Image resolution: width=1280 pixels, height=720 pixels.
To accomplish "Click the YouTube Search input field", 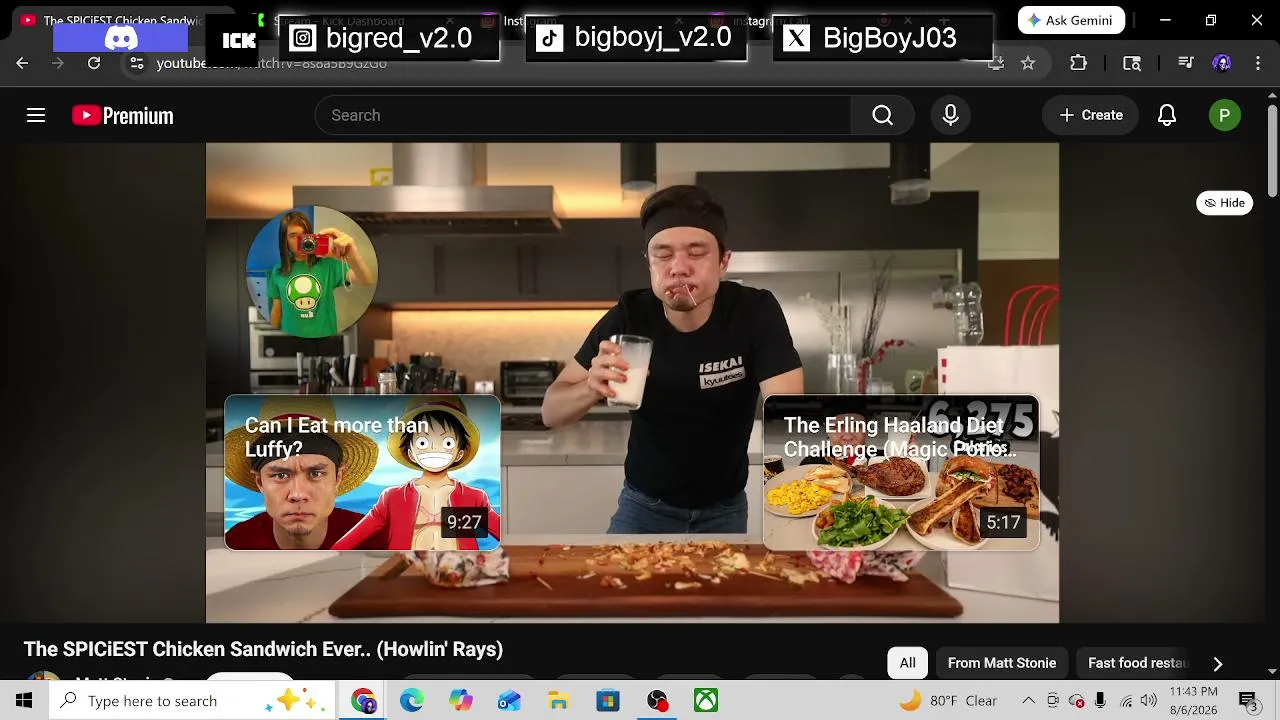I will click(583, 115).
